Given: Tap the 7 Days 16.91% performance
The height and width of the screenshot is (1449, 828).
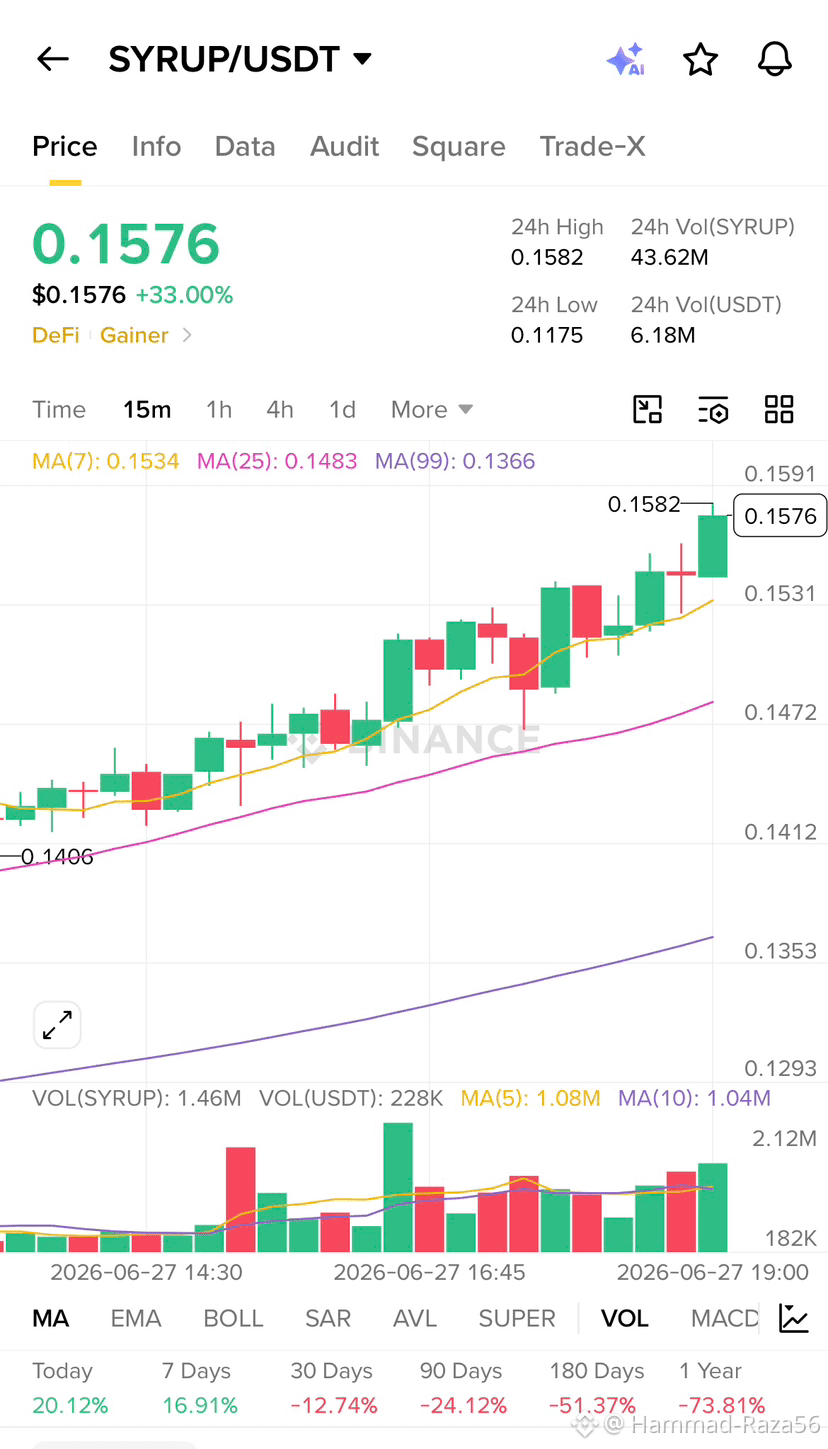Looking at the screenshot, I should pyautogui.click(x=200, y=1388).
